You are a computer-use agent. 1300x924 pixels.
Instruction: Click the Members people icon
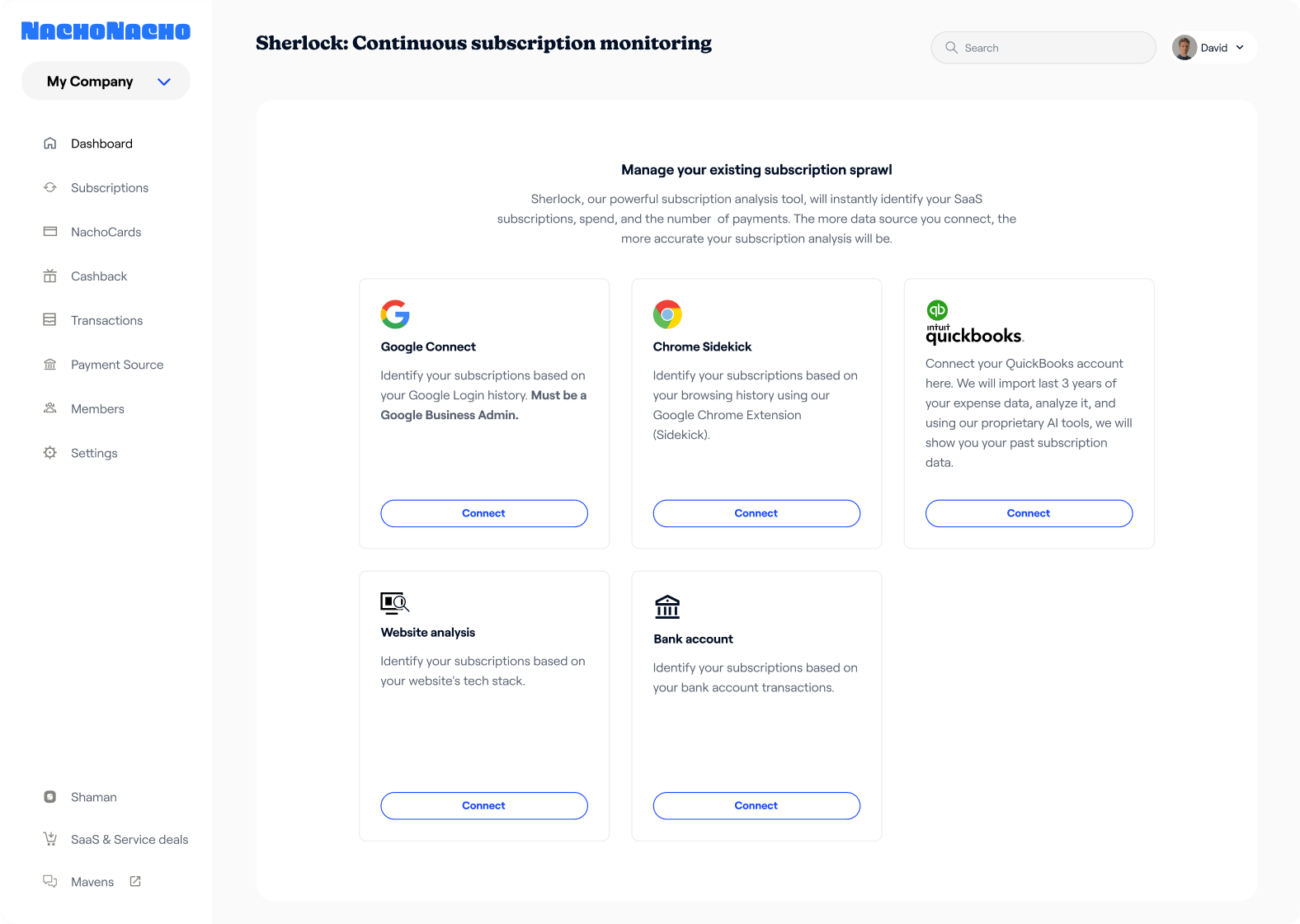[x=50, y=408]
